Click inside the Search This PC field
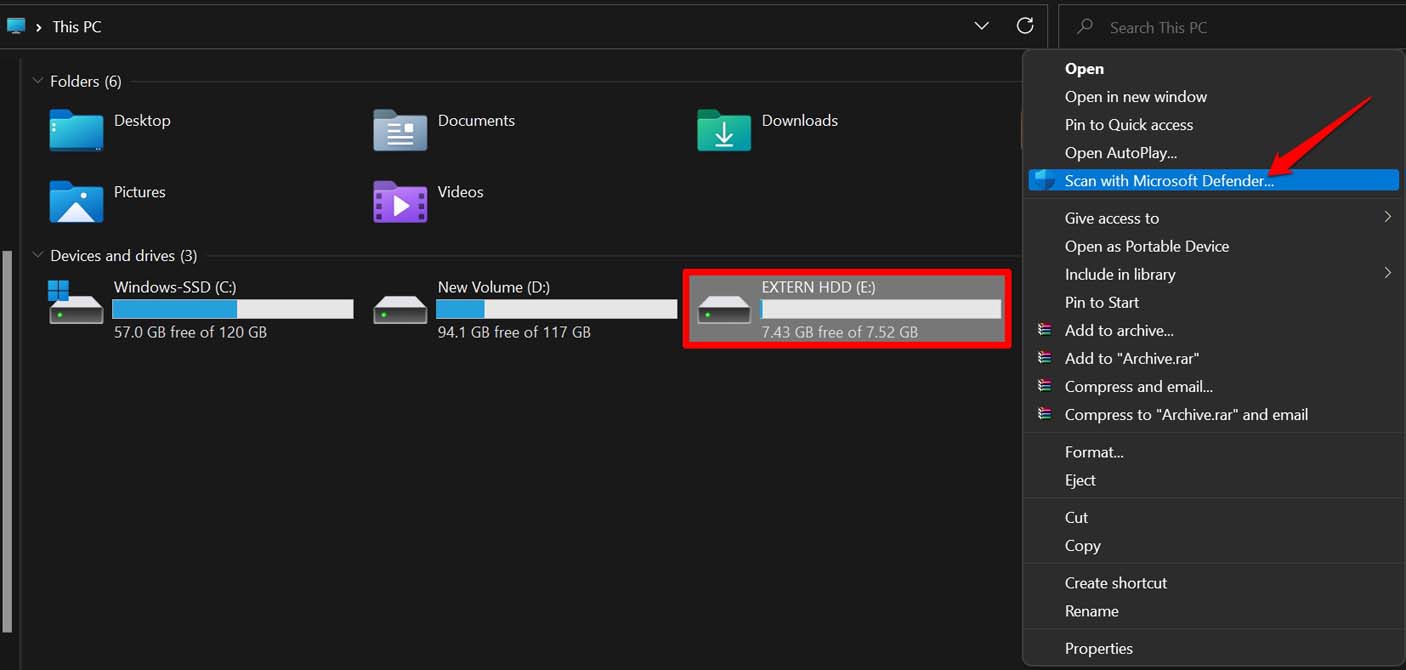 click(1180, 27)
